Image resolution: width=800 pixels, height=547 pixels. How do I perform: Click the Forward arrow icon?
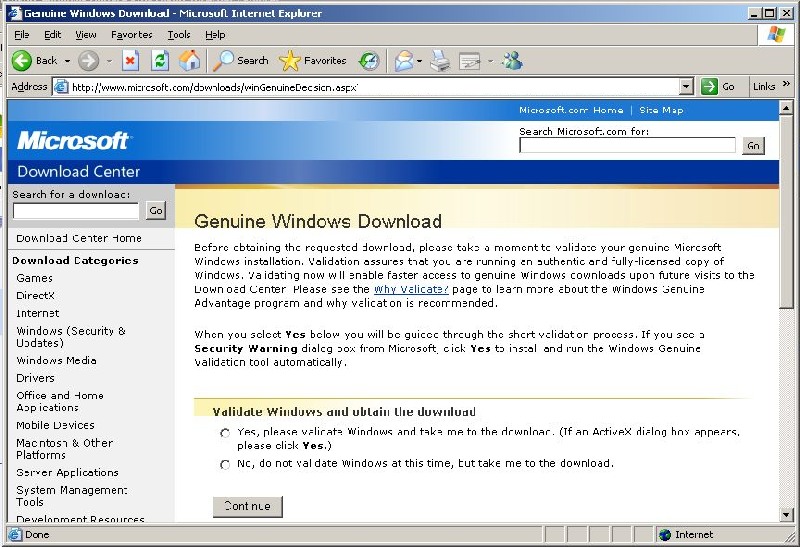coord(88,61)
